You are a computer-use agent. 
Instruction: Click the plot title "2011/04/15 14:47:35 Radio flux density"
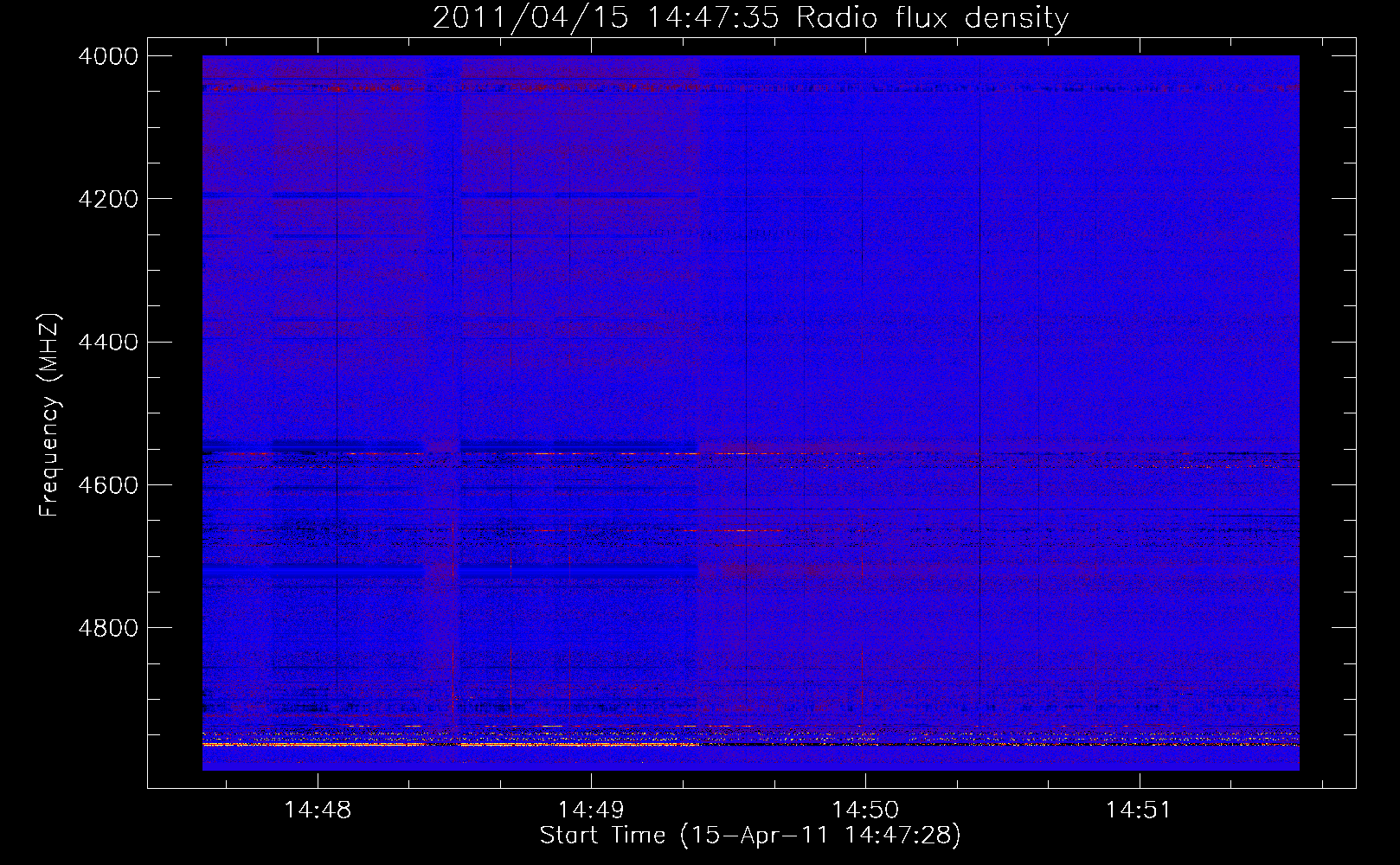750,18
